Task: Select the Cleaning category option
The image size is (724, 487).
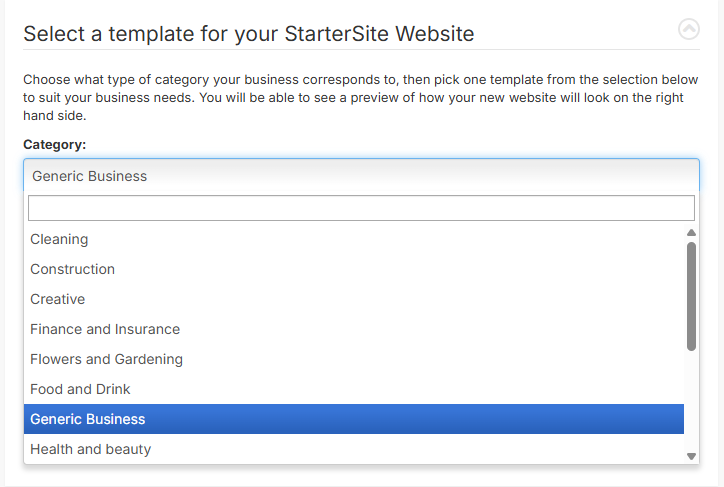Action: [x=354, y=239]
